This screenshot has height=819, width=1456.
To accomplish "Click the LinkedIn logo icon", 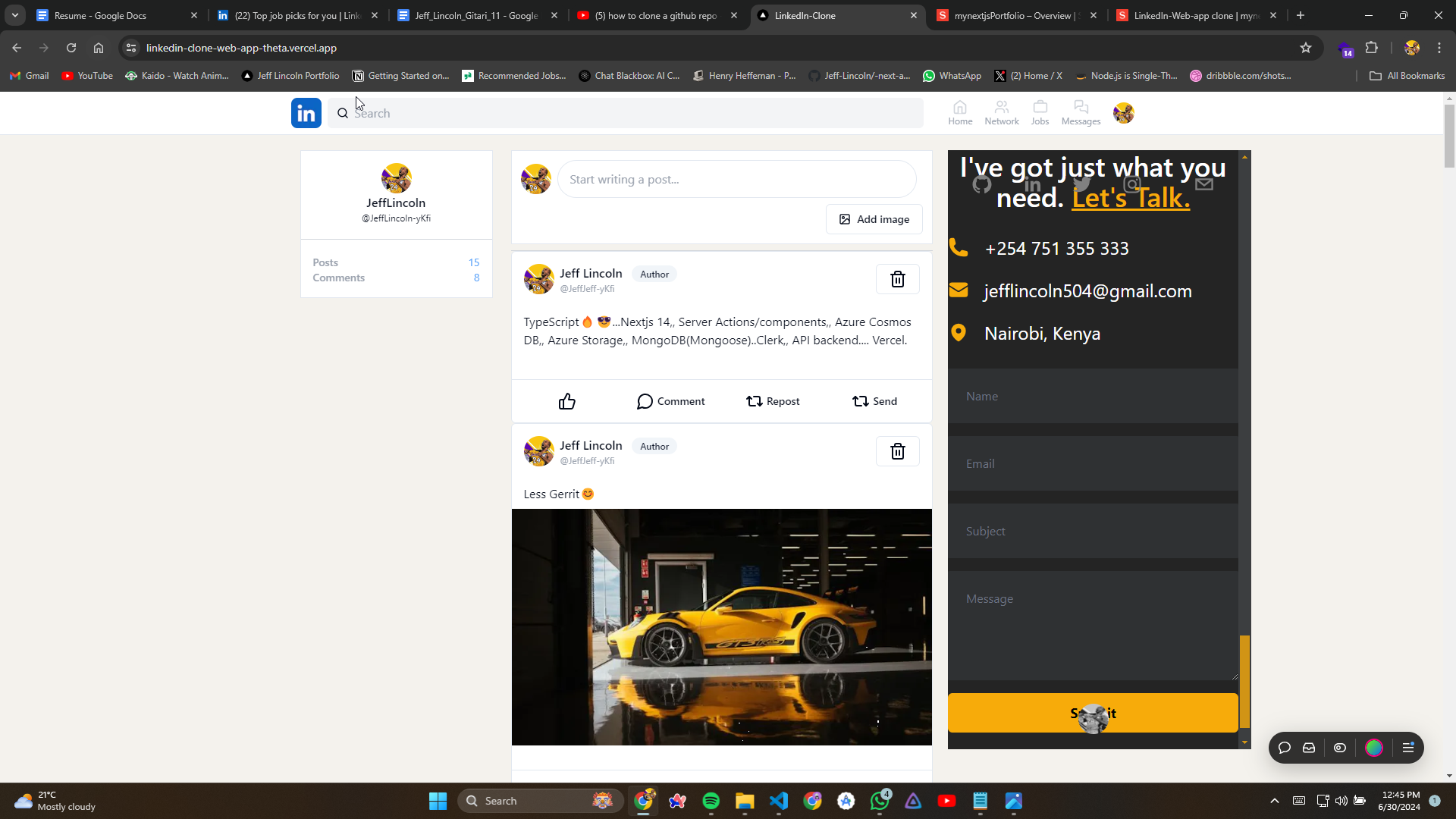I will pos(306,113).
